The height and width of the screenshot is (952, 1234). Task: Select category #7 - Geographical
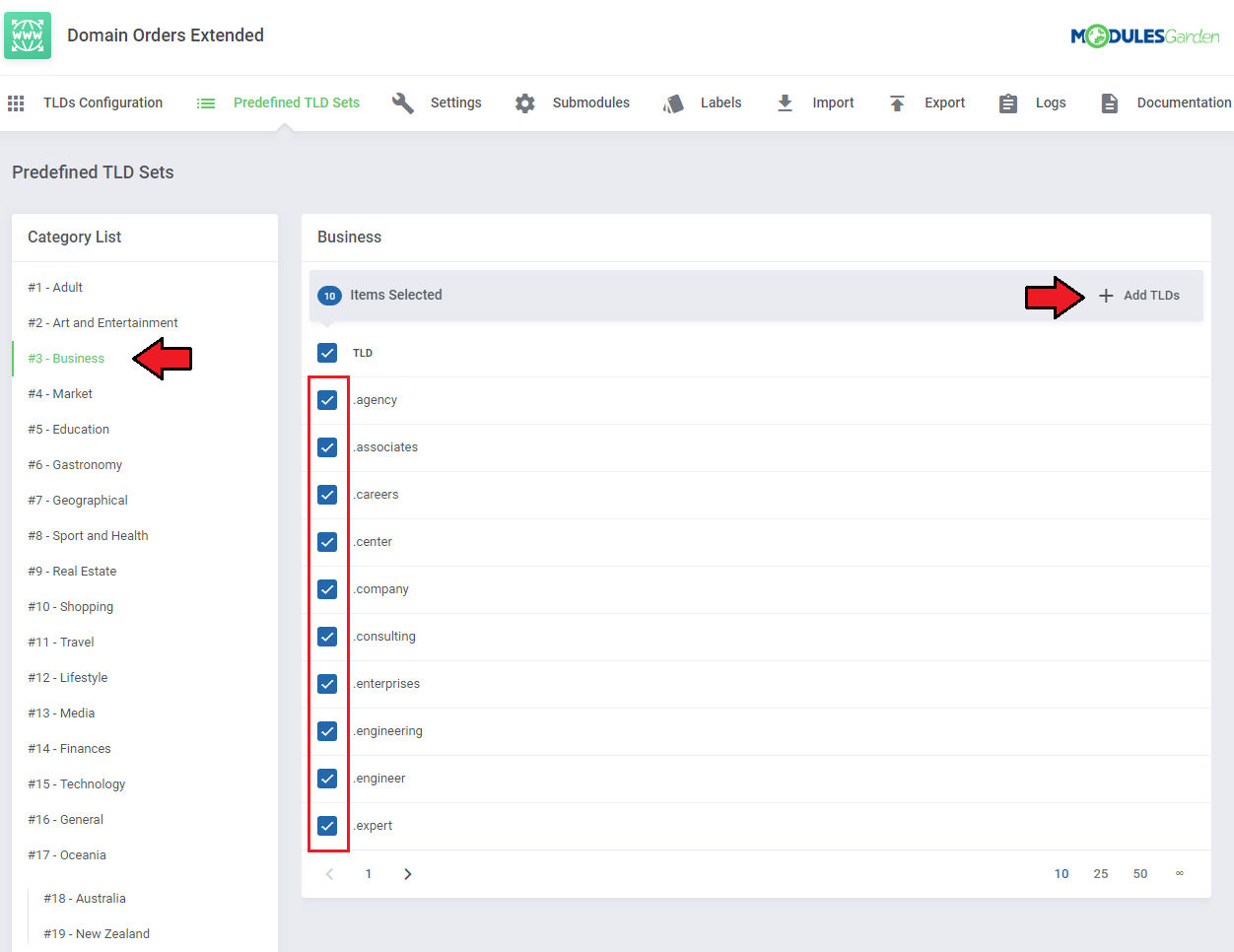tap(78, 501)
